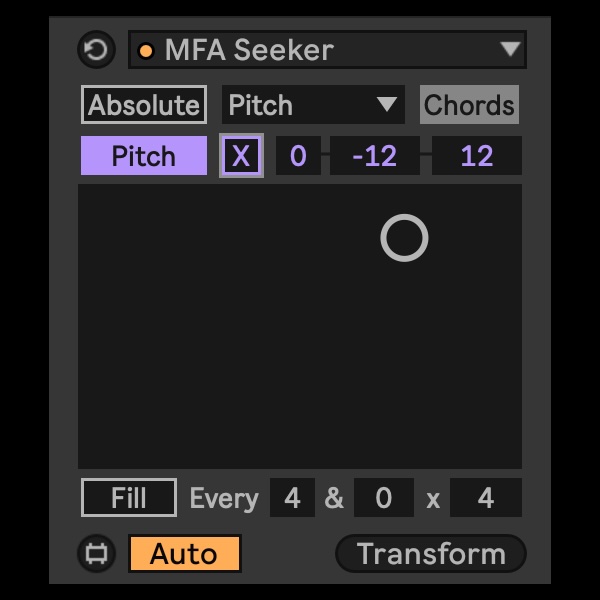Toggle the Absolute mode button
The height and width of the screenshot is (600, 600).
pos(144,105)
